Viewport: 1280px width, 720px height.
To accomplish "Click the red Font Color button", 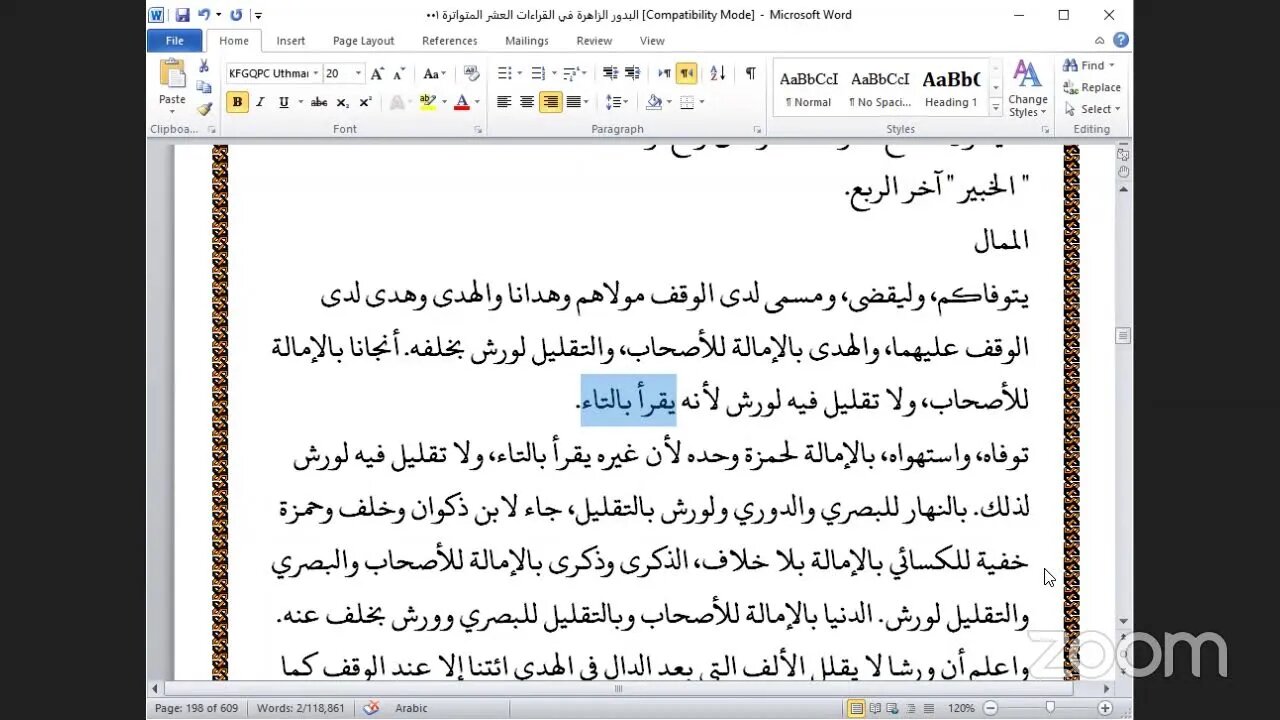I will [461, 102].
